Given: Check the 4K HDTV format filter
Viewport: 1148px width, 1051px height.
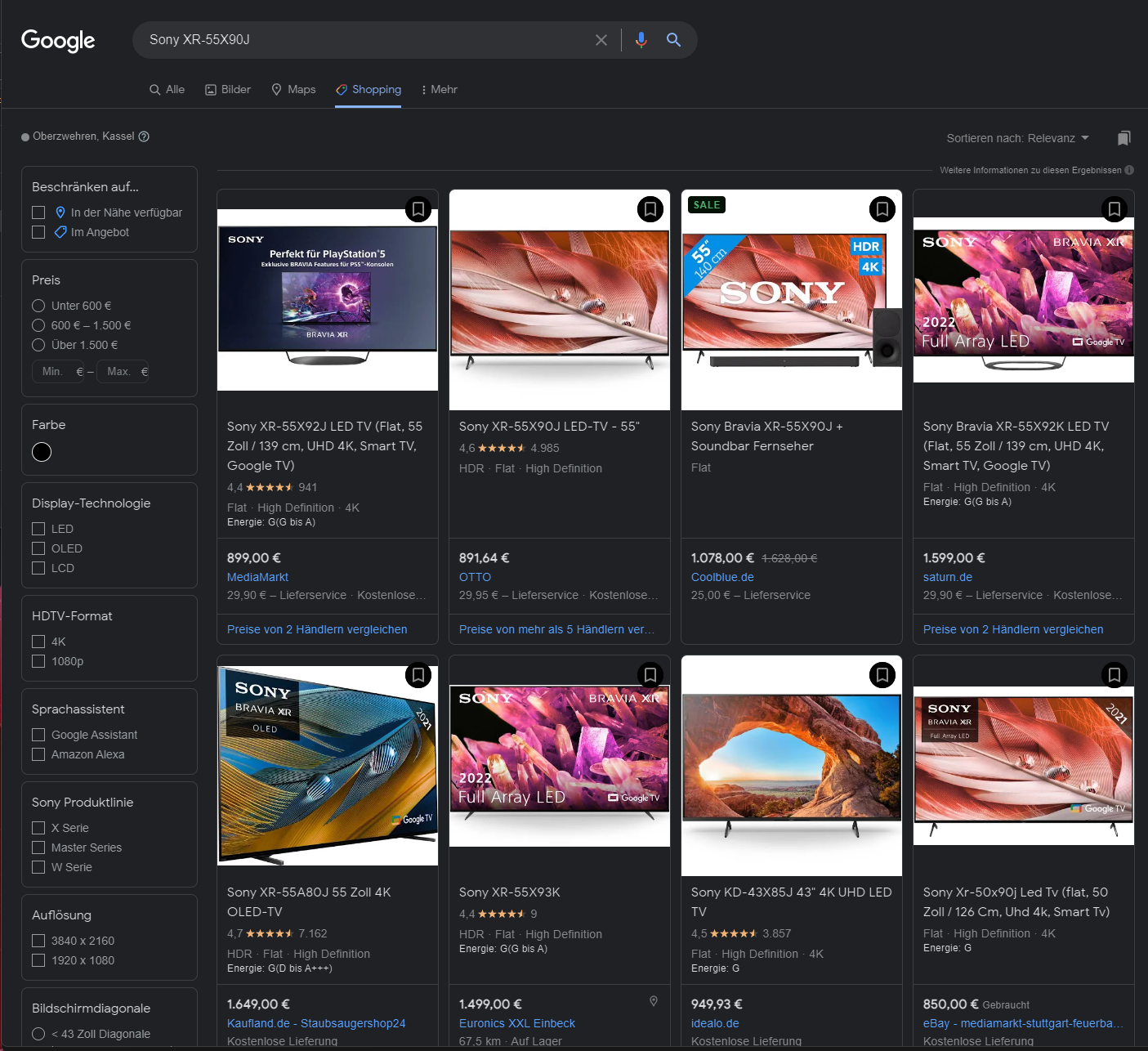Looking at the screenshot, I should tap(38, 642).
